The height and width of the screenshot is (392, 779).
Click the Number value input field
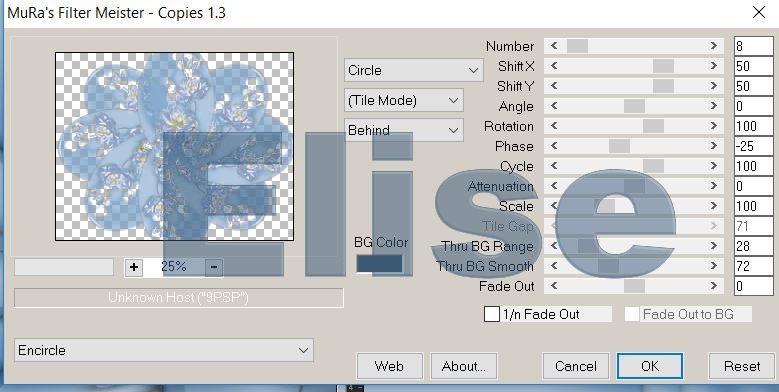pos(753,46)
